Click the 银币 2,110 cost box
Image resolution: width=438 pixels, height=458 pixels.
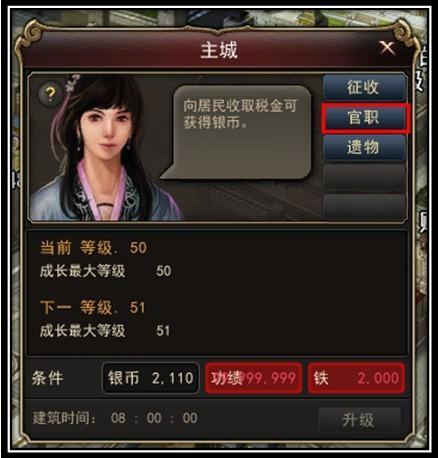(151, 378)
